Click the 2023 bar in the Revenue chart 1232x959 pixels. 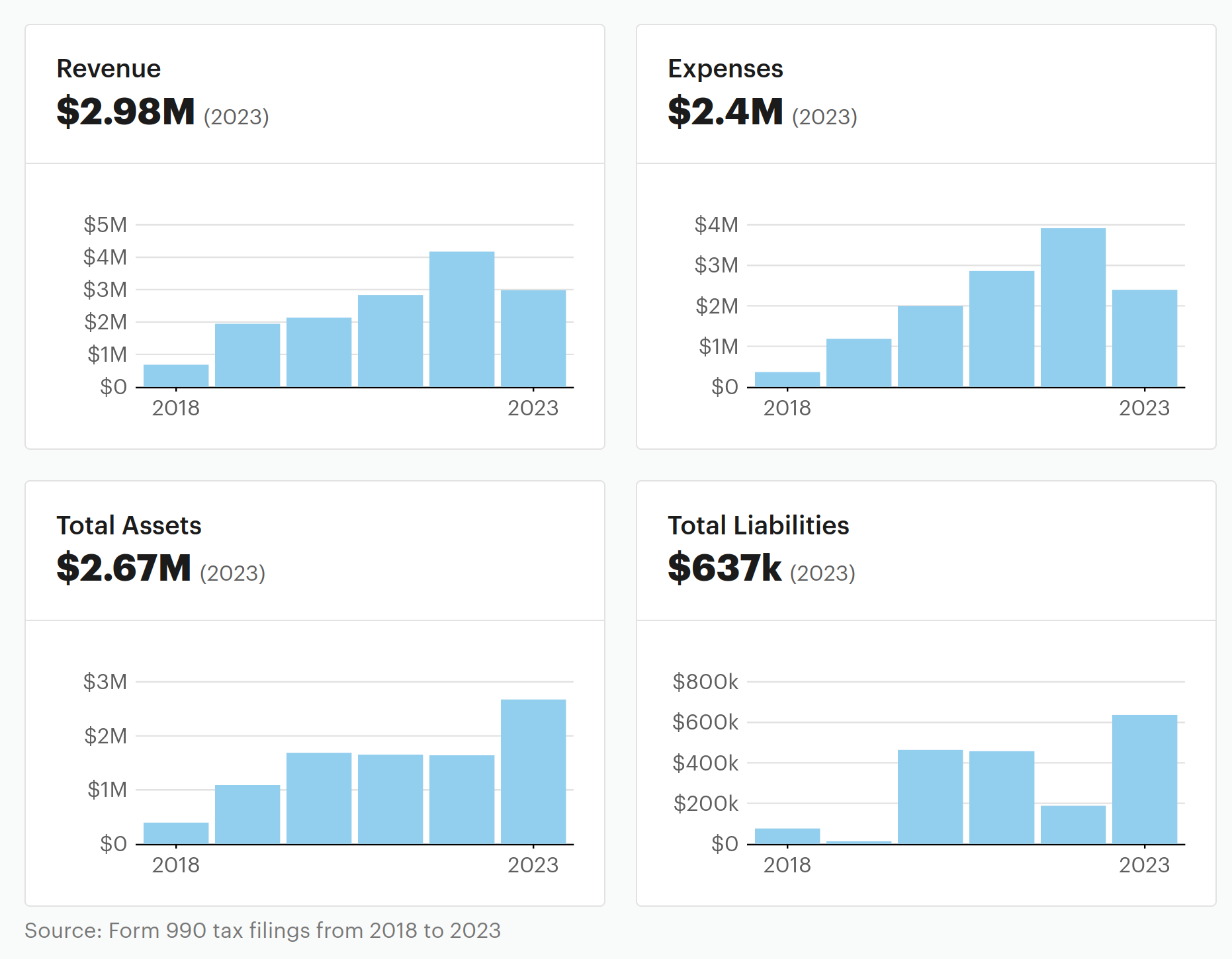tap(533, 338)
